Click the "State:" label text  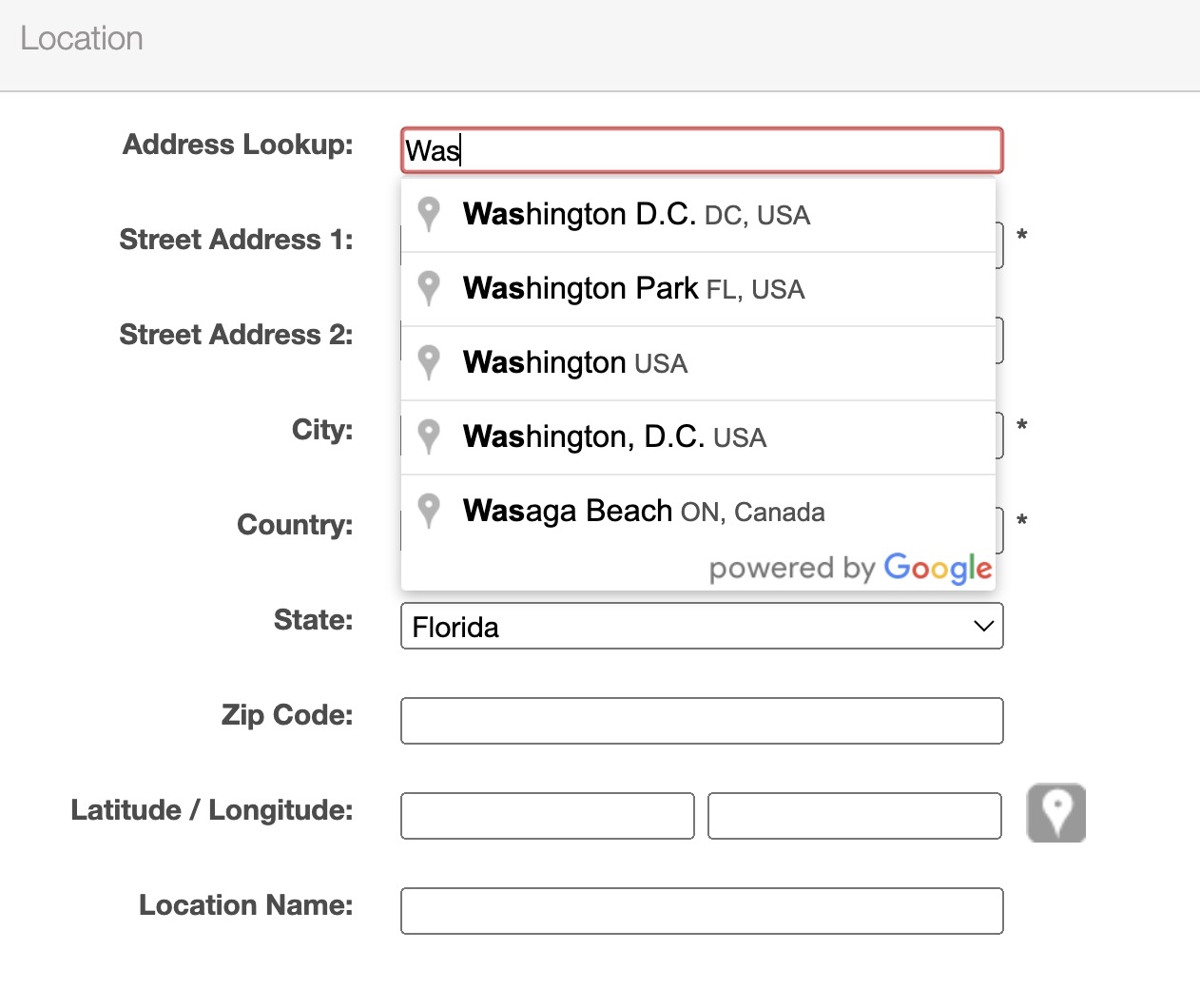coord(313,620)
